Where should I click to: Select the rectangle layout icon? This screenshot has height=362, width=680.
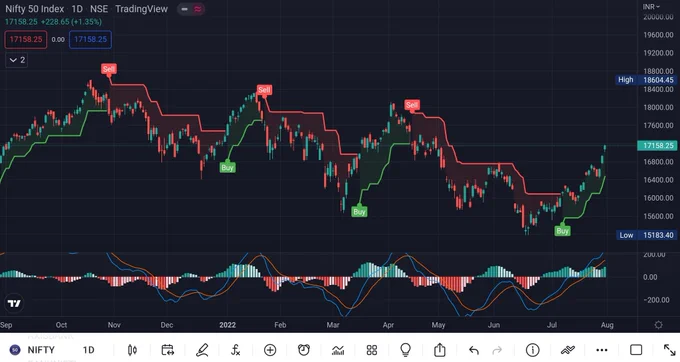[636, 350]
